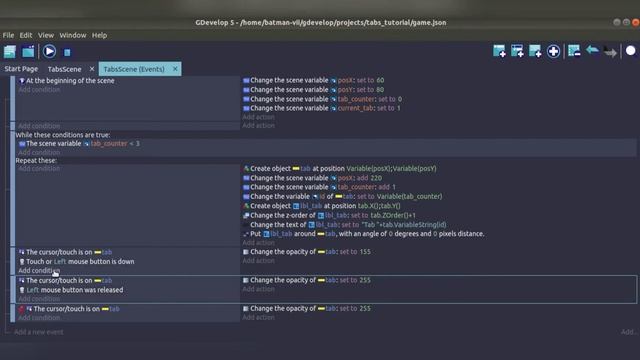
Task: Select 'Change the text of lbl_tab' action
Action: 344,224
